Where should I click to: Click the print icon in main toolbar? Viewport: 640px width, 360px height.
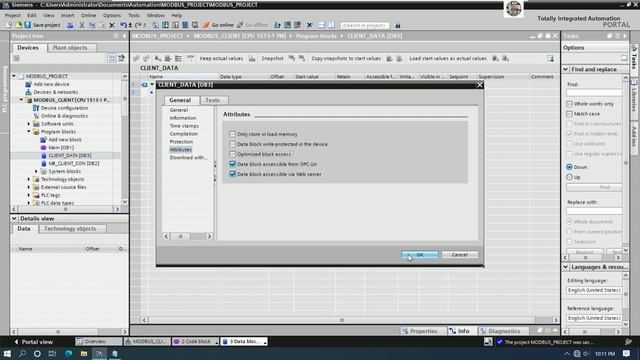point(70,25)
